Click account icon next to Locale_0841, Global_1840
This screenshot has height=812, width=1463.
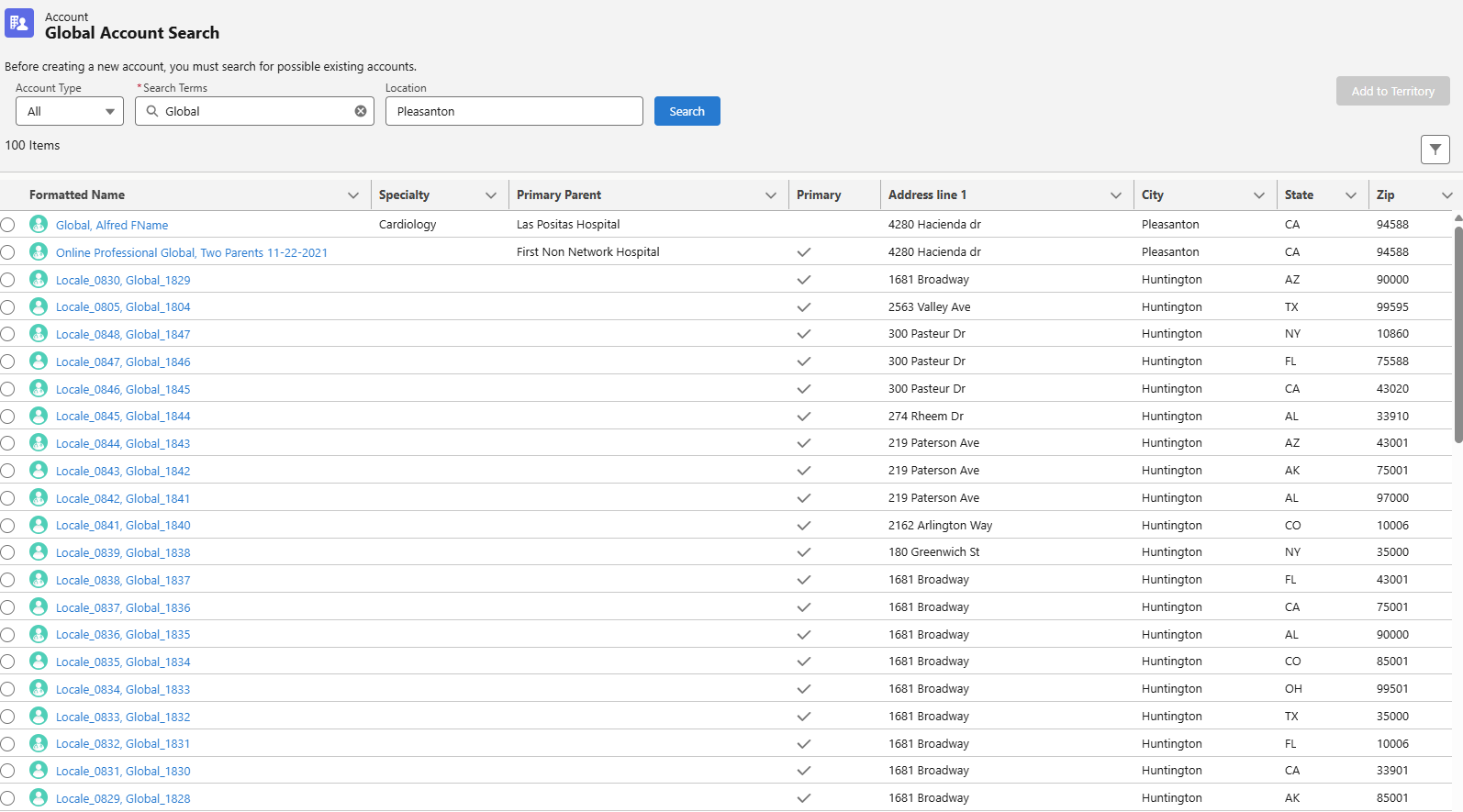(39, 525)
